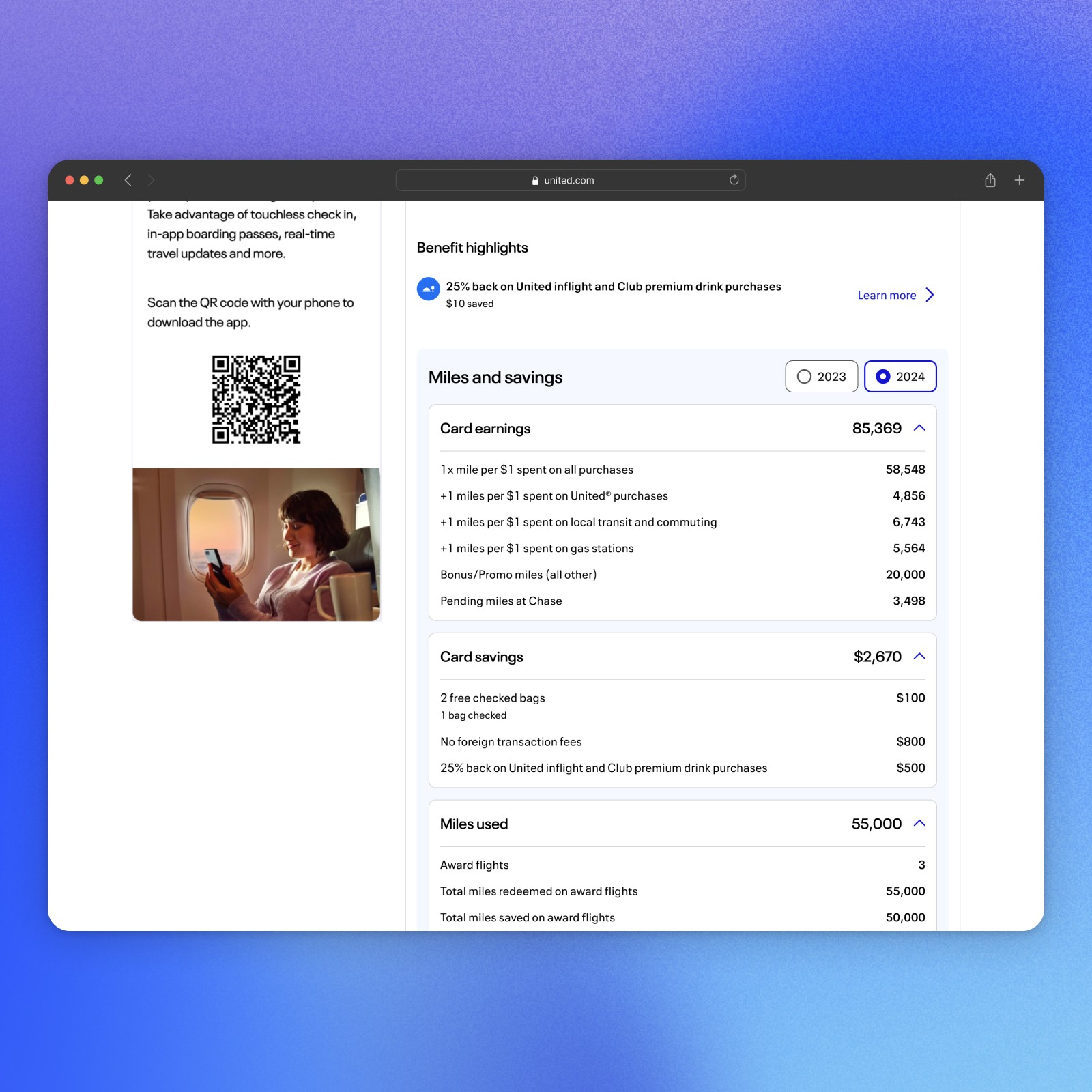This screenshot has height=1092, width=1092.
Task: Click the gas stations miles row label
Action: 536,549
